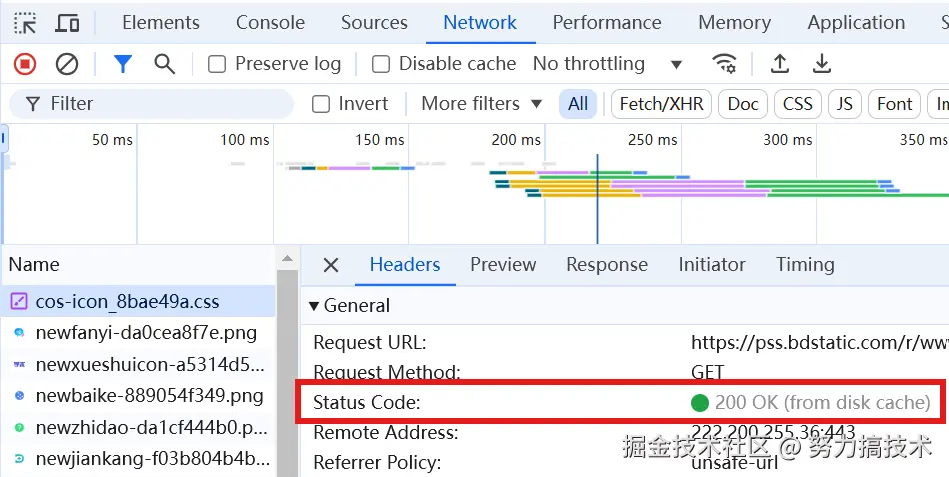Click the export HAR download icon
The height and width of the screenshot is (477, 949).
822,64
